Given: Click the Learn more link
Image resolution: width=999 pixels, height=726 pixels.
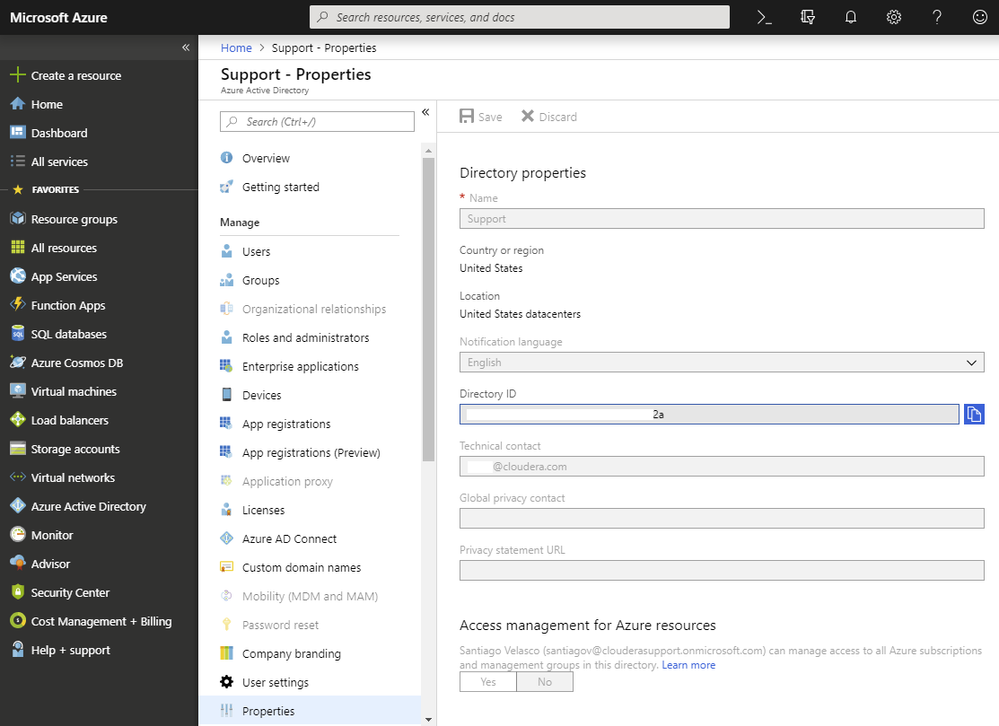Looking at the screenshot, I should click(688, 665).
